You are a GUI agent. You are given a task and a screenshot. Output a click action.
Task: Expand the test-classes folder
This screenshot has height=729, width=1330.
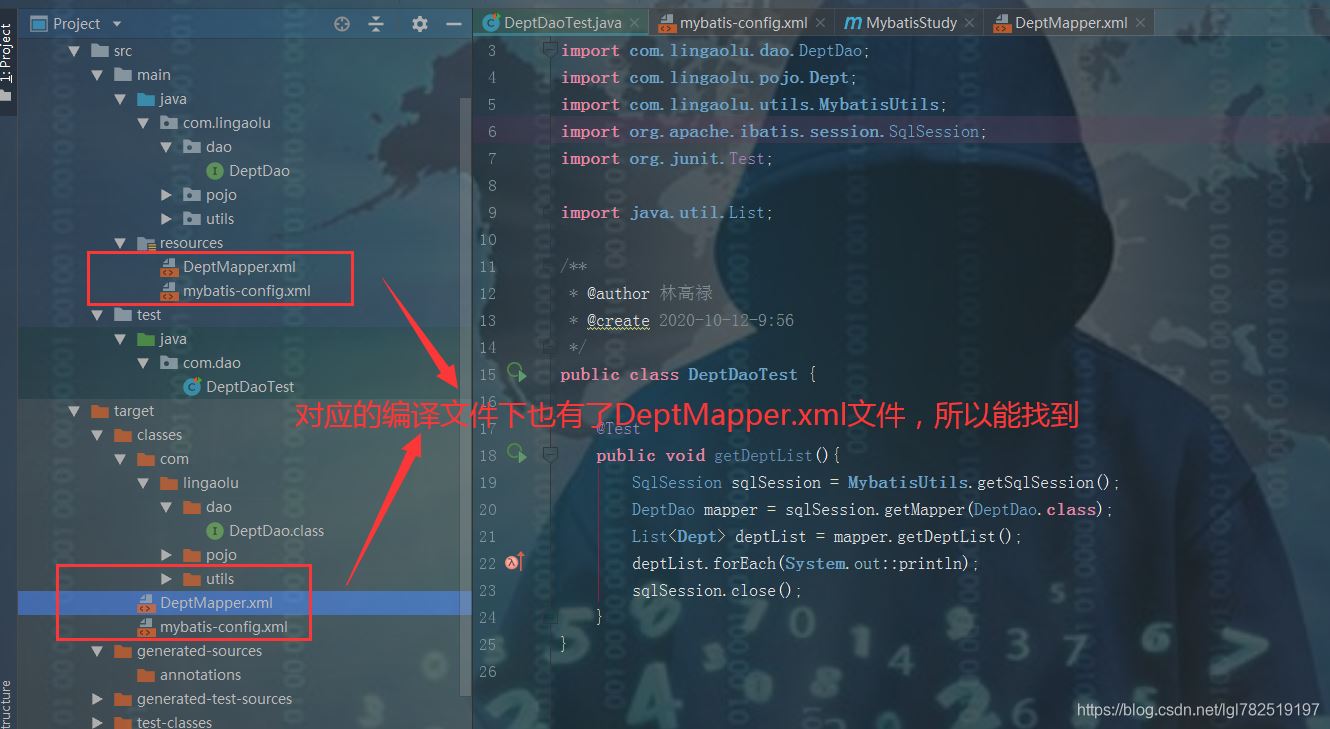97,722
